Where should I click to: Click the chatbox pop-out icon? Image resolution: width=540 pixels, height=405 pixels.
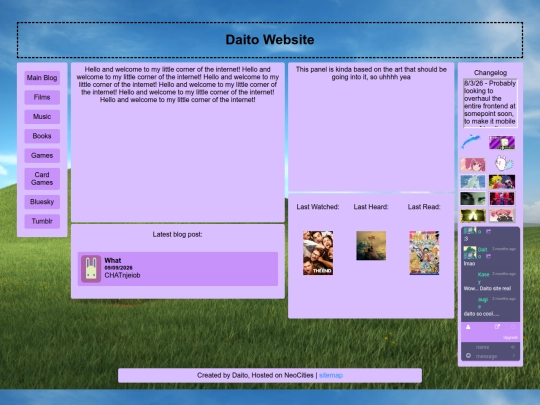coord(497,327)
